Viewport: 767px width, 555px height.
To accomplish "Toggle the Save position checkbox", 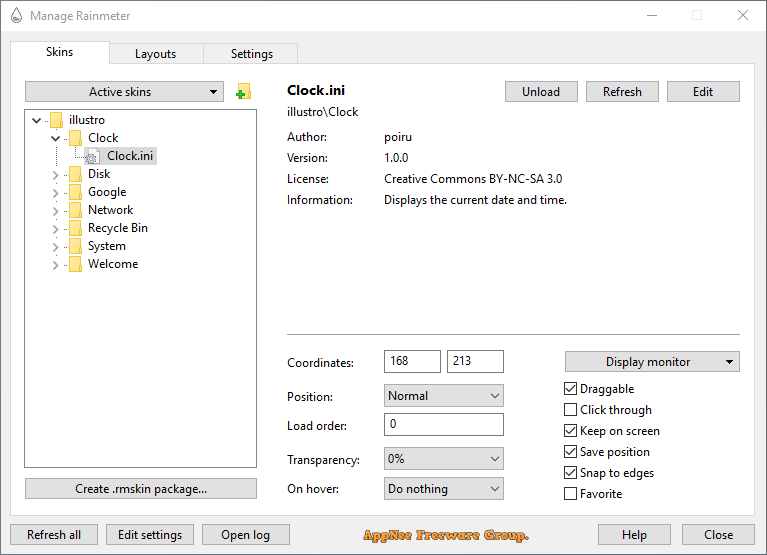I will [570, 452].
